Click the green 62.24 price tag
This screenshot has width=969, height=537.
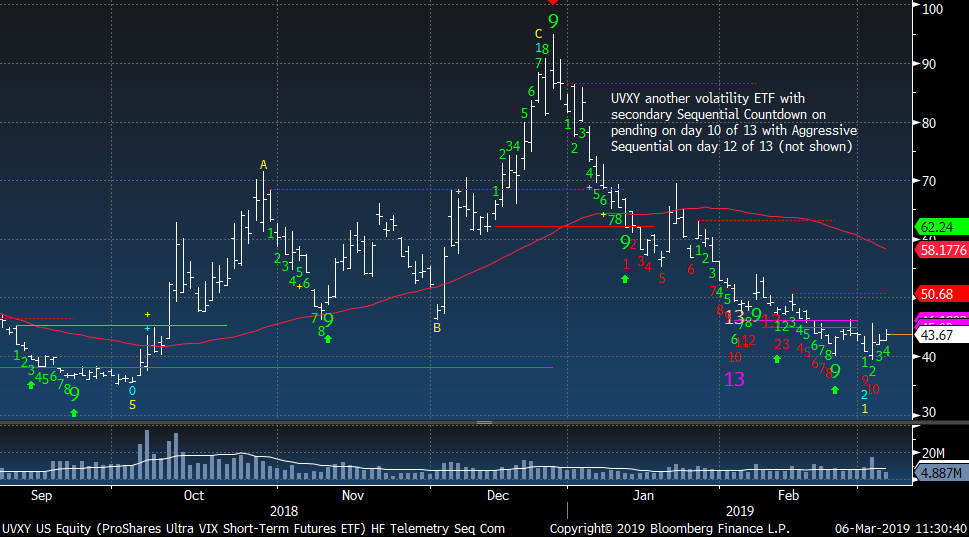point(941,227)
